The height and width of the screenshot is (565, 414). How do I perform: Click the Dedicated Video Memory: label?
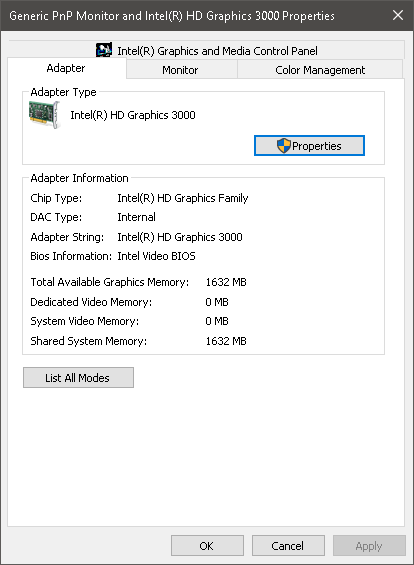[91, 302]
